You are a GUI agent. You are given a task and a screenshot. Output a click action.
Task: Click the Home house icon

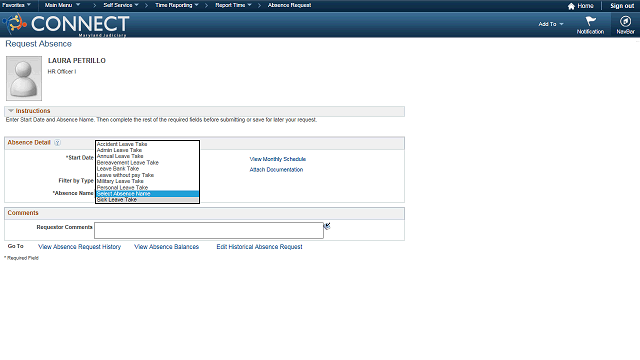pyautogui.click(x=571, y=6)
